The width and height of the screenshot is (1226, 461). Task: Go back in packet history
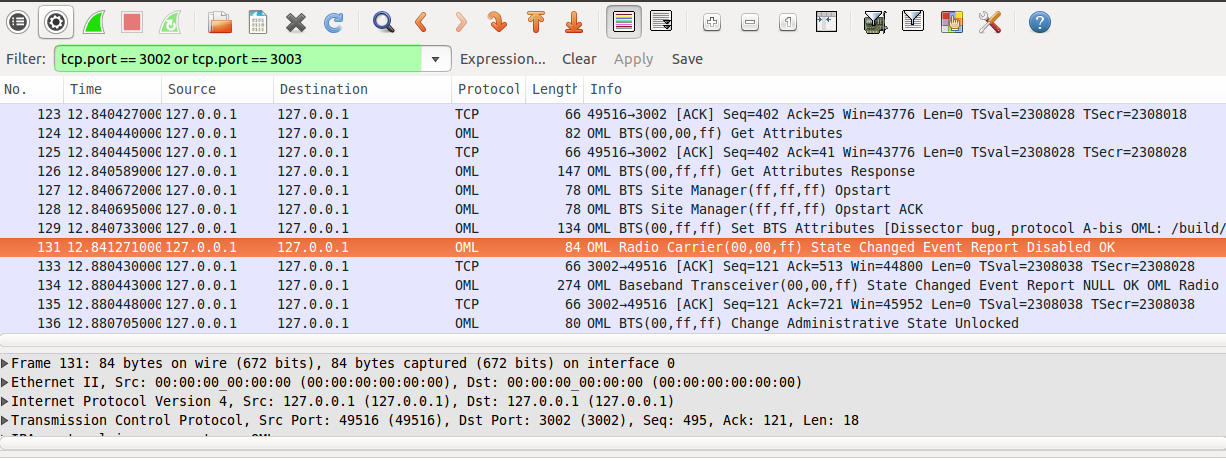click(x=421, y=21)
